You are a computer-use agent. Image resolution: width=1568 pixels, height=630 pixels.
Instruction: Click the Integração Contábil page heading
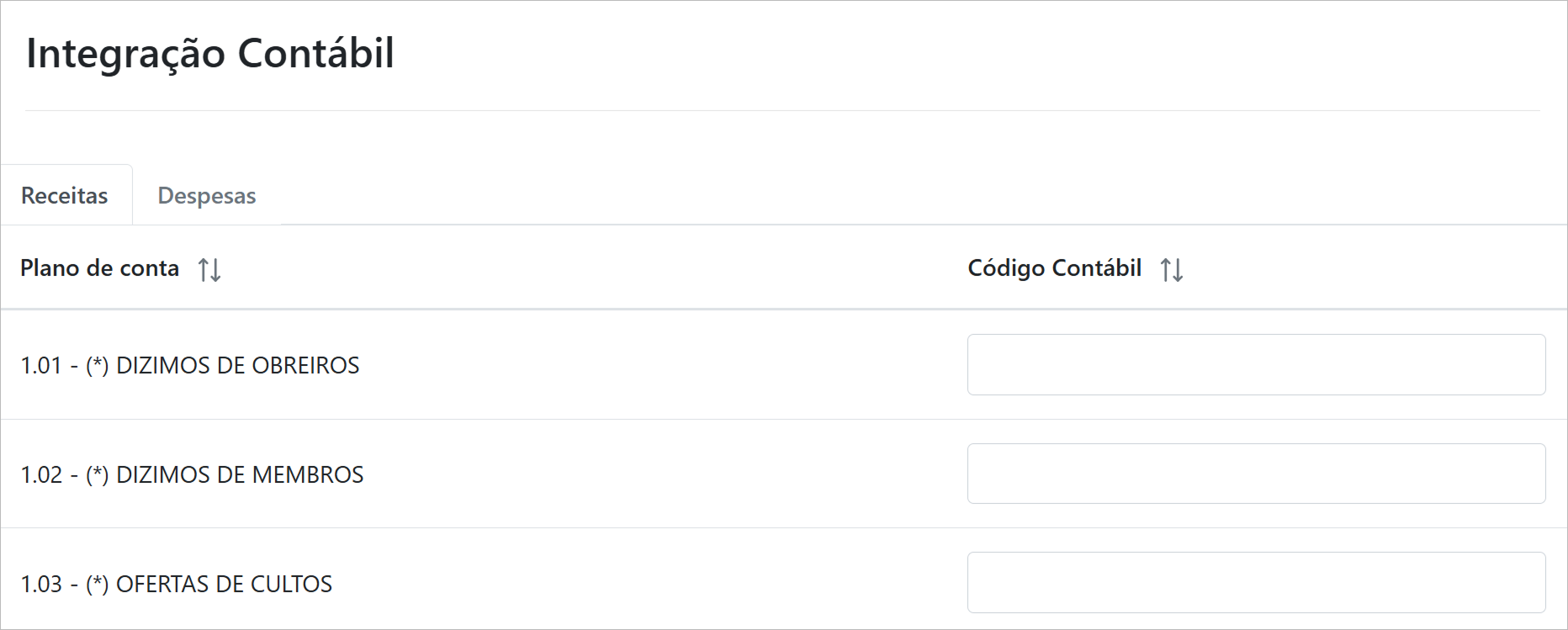pyautogui.click(x=210, y=53)
